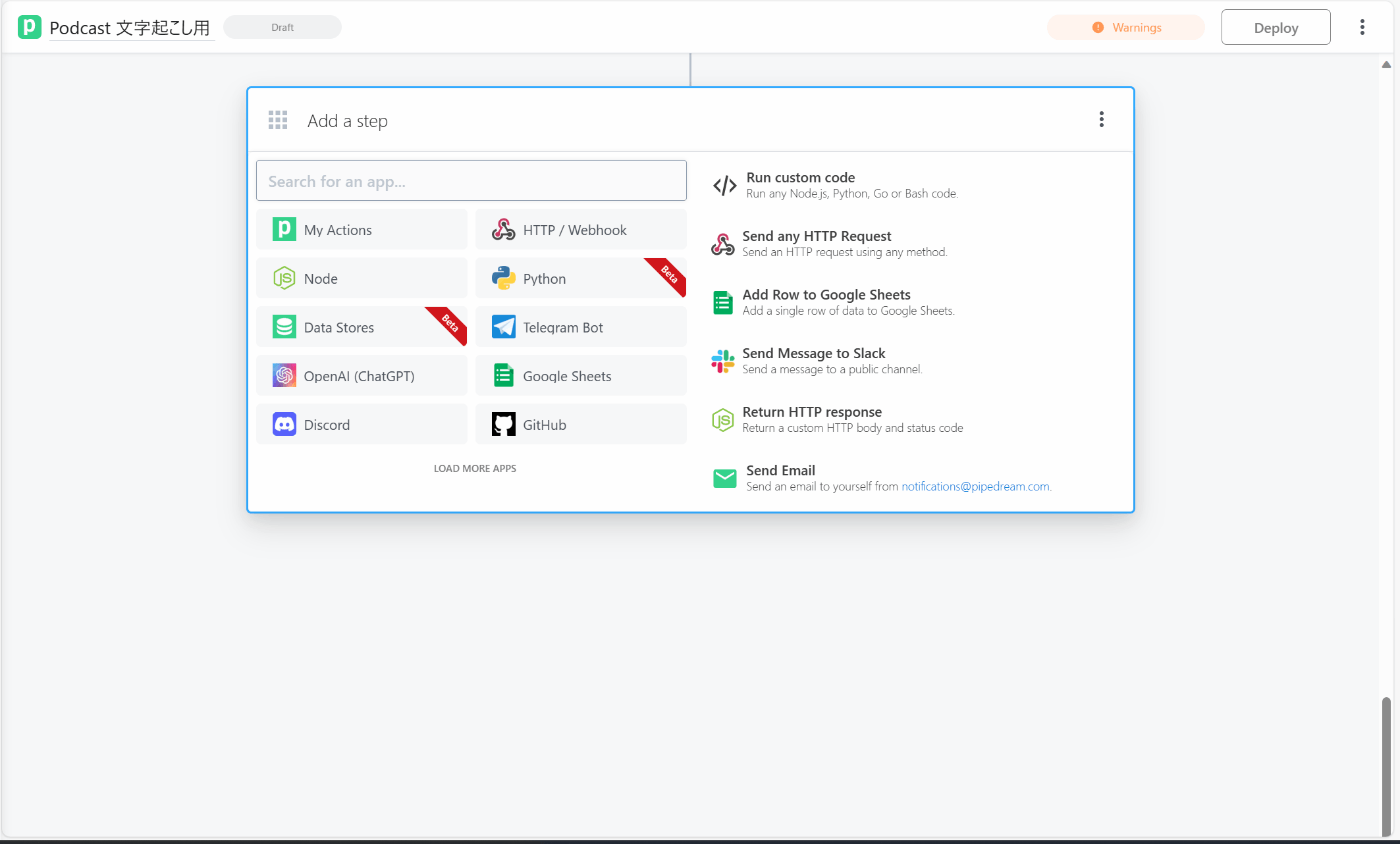
Task: Click the text 'Send a message to a public channel.'
Action: [832, 369]
